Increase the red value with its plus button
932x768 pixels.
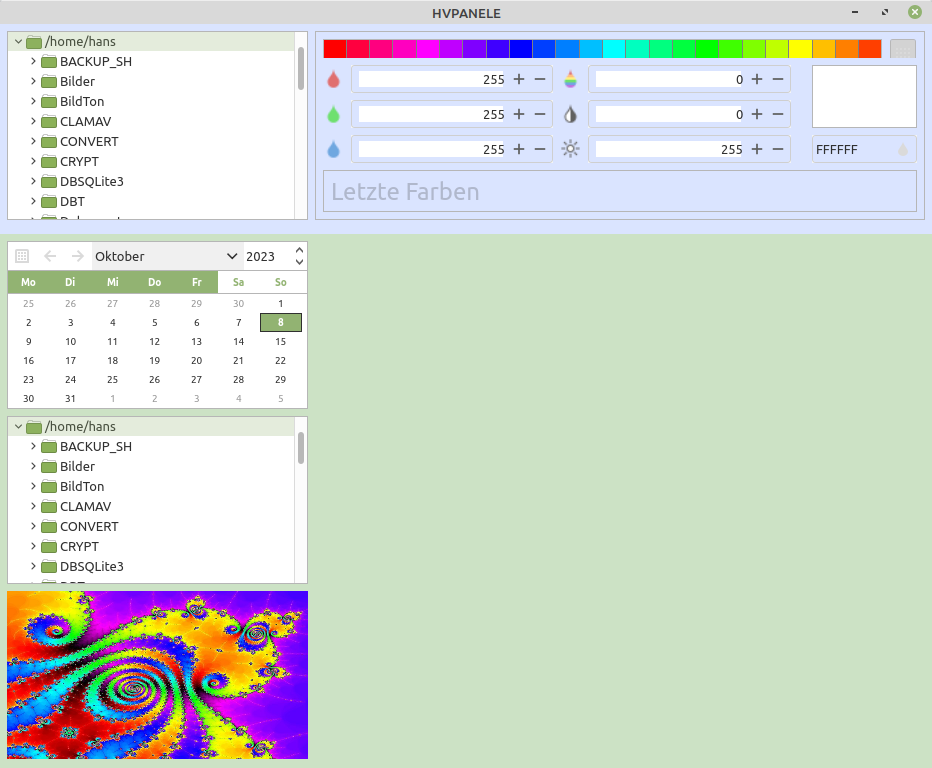pyautogui.click(x=518, y=79)
